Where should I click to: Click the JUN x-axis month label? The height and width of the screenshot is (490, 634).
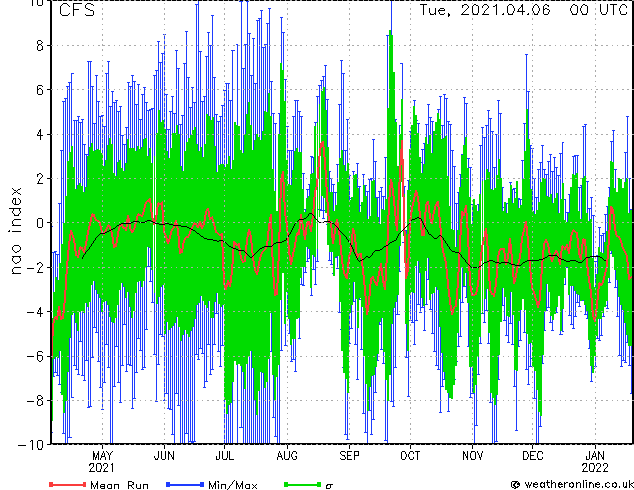click(x=164, y=456)
